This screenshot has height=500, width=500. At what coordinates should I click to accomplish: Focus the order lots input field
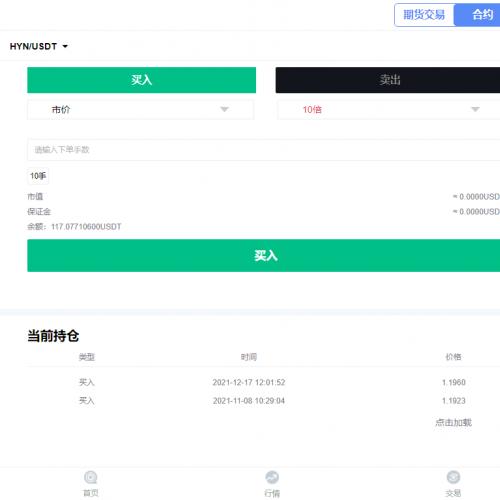(264, 150)
